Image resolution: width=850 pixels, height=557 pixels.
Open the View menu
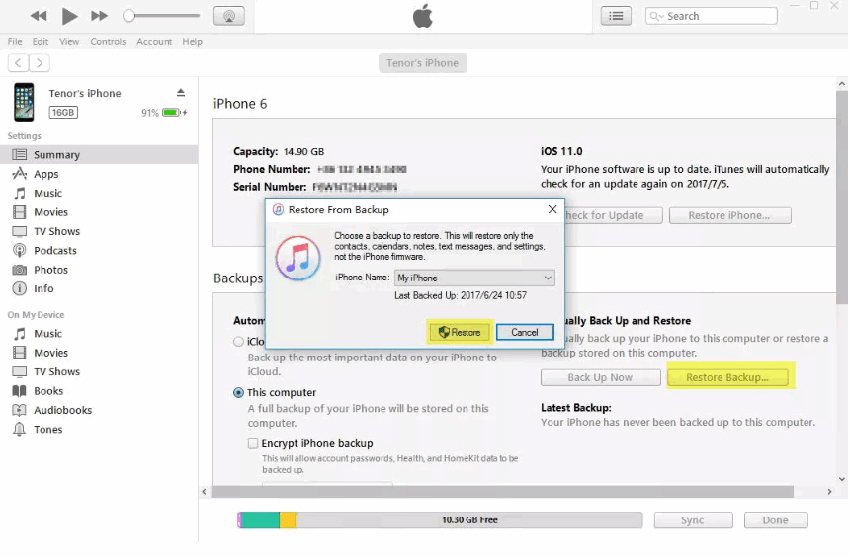pos(69,42)
